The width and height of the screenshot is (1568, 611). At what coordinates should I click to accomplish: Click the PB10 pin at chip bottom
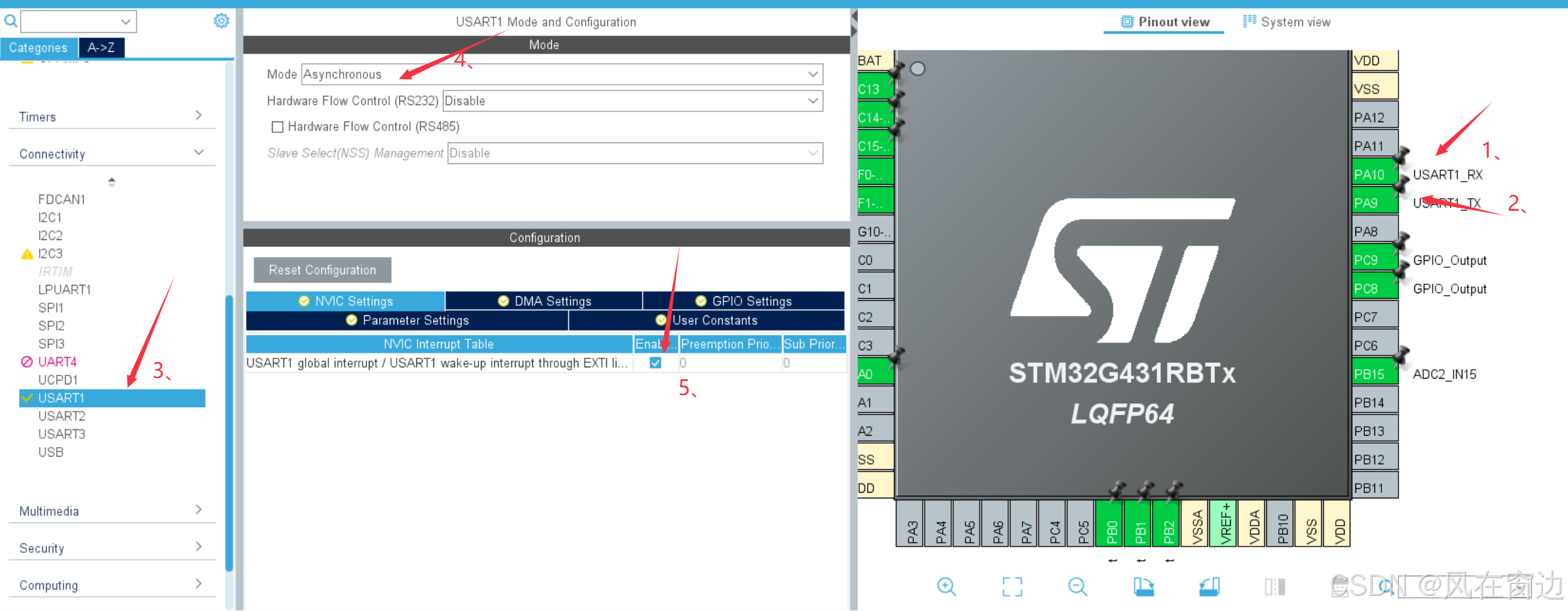pos(1281,523)
